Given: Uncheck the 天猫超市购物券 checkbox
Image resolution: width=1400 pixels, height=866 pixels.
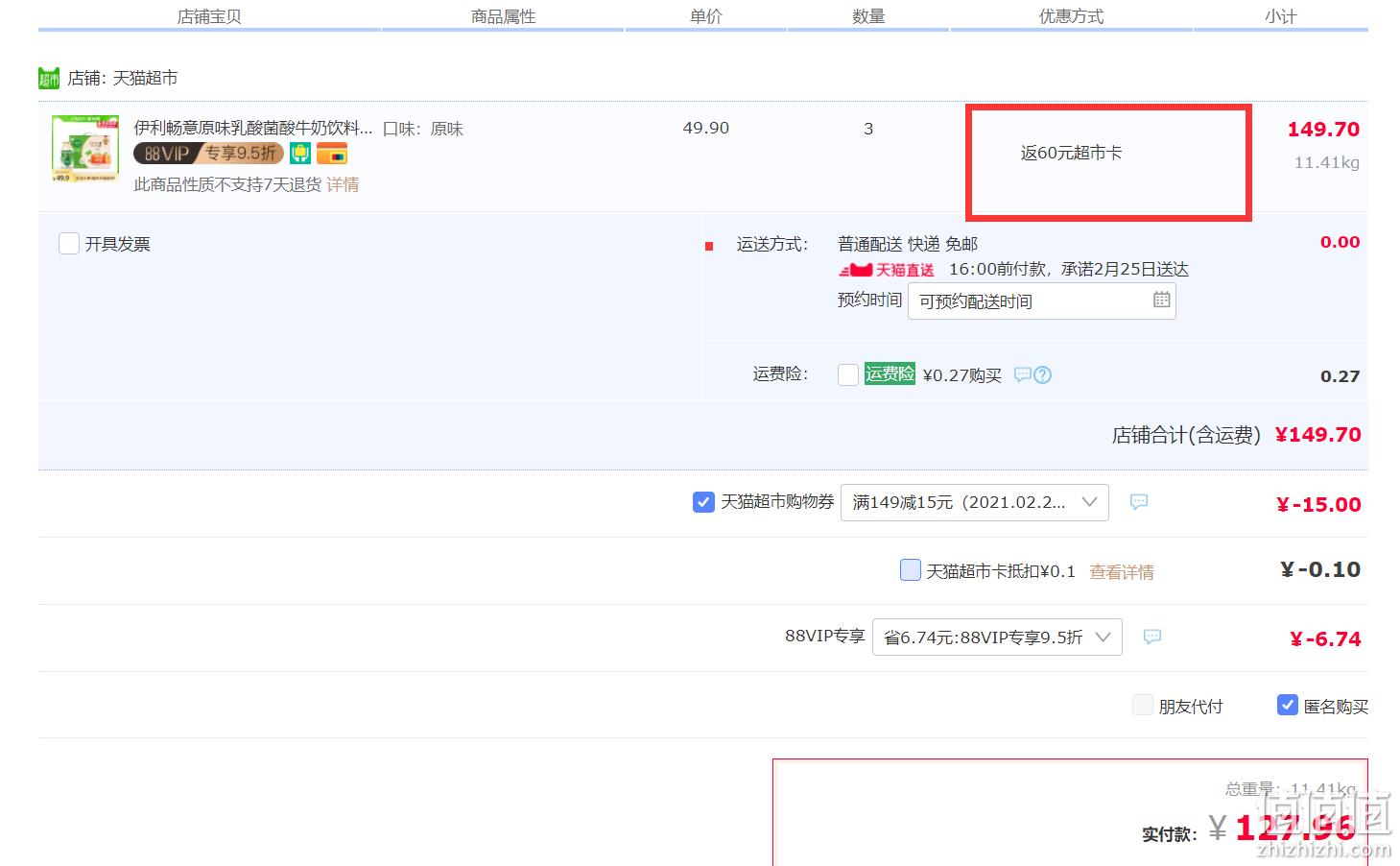Looking at the screenshot, I should [703, 502].
